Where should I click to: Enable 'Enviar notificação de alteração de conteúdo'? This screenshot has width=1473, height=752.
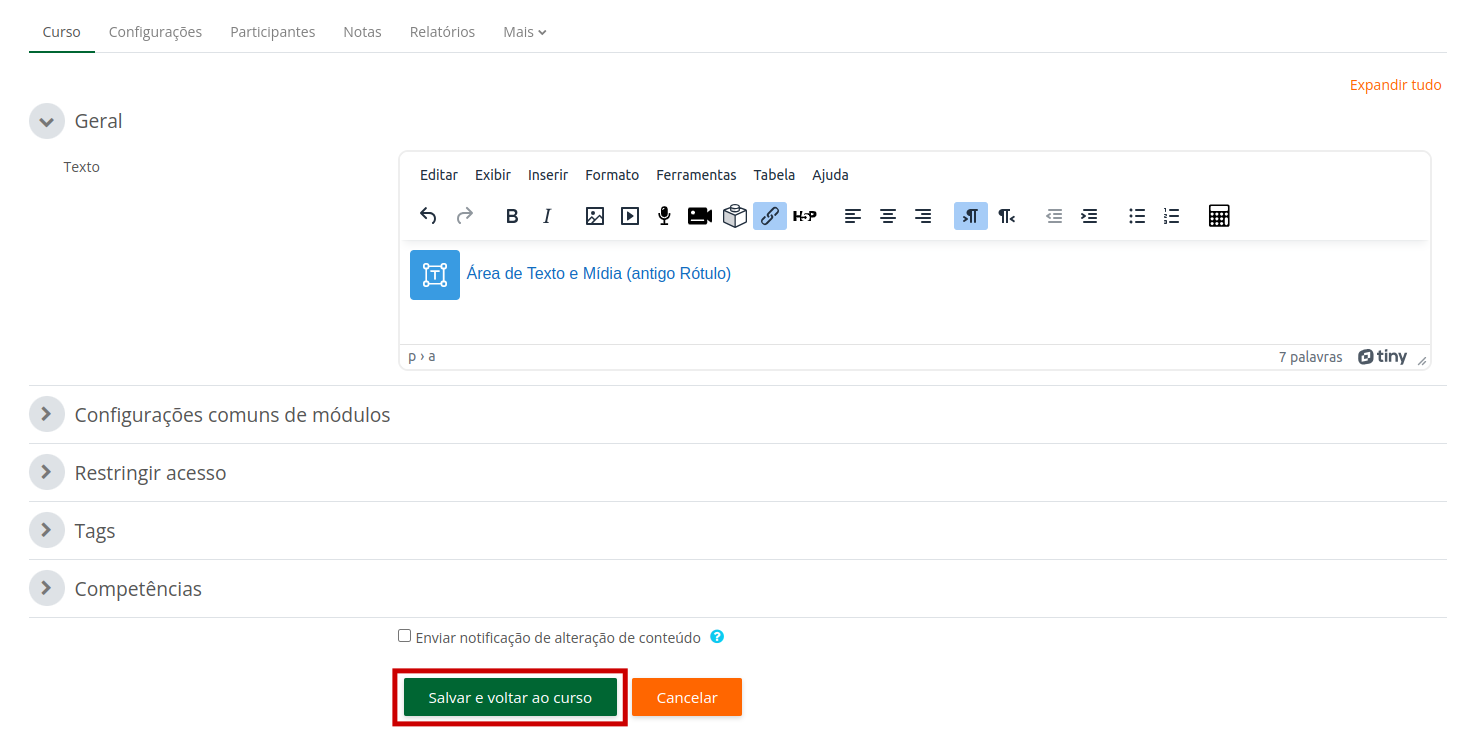(404, 635)
